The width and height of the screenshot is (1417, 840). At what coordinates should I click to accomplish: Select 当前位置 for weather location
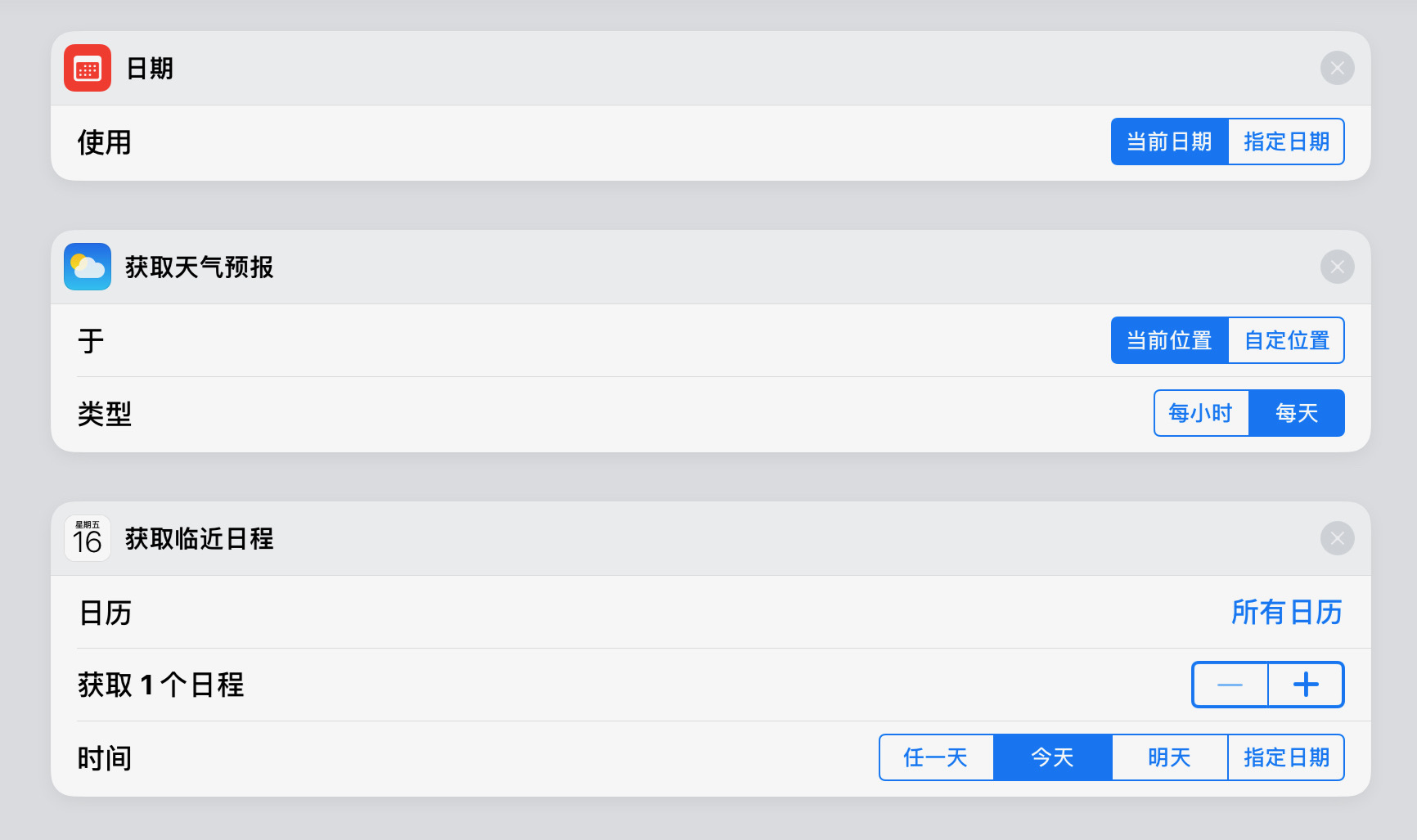coord(1169,340)
